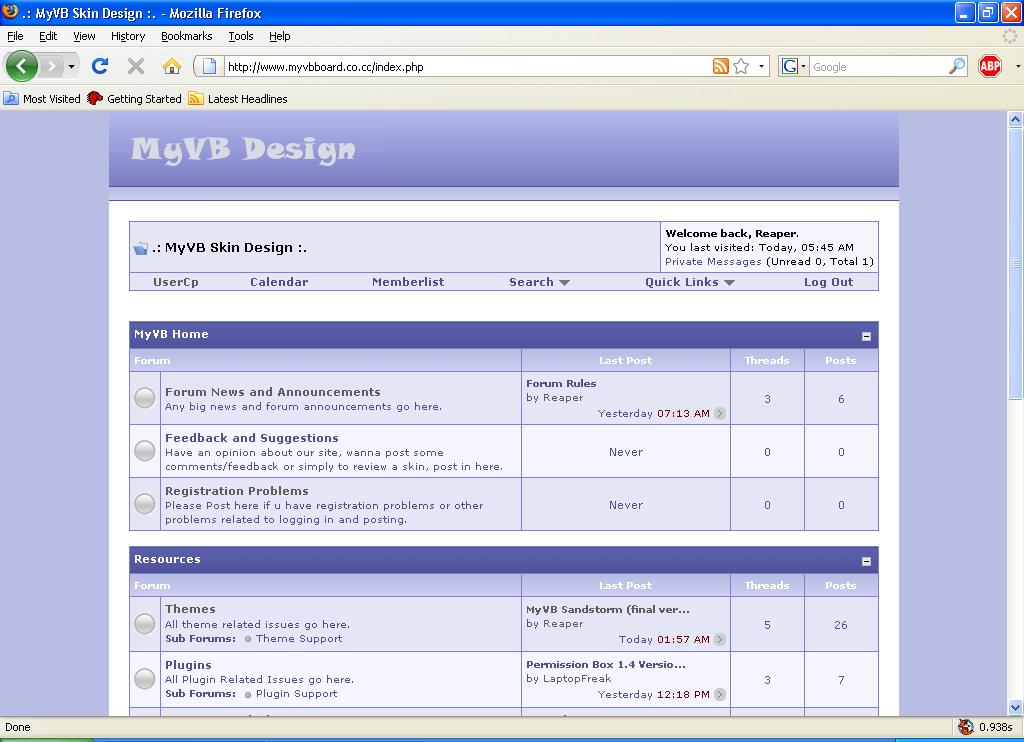Collapse the MyVB Home category
Image resolution: width=1024 pixels, height=742 pixels.
[x=866, y=336]
